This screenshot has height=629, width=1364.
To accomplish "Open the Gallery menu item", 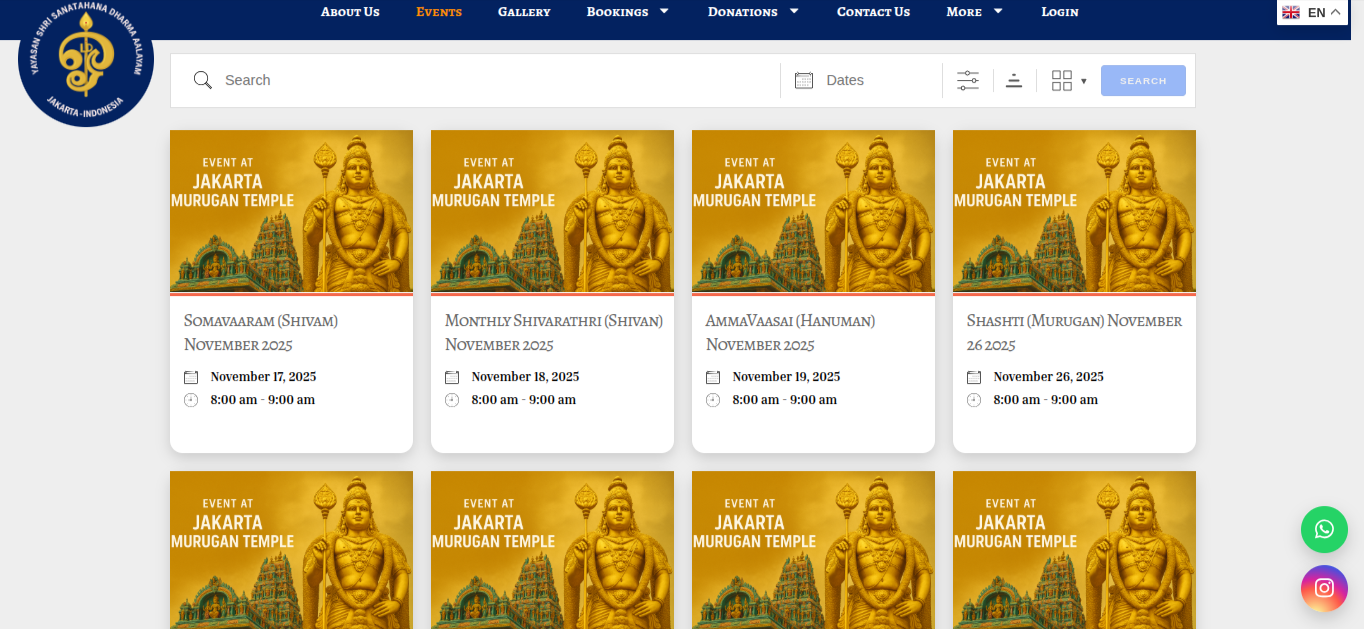I will [x=524, y=12].
